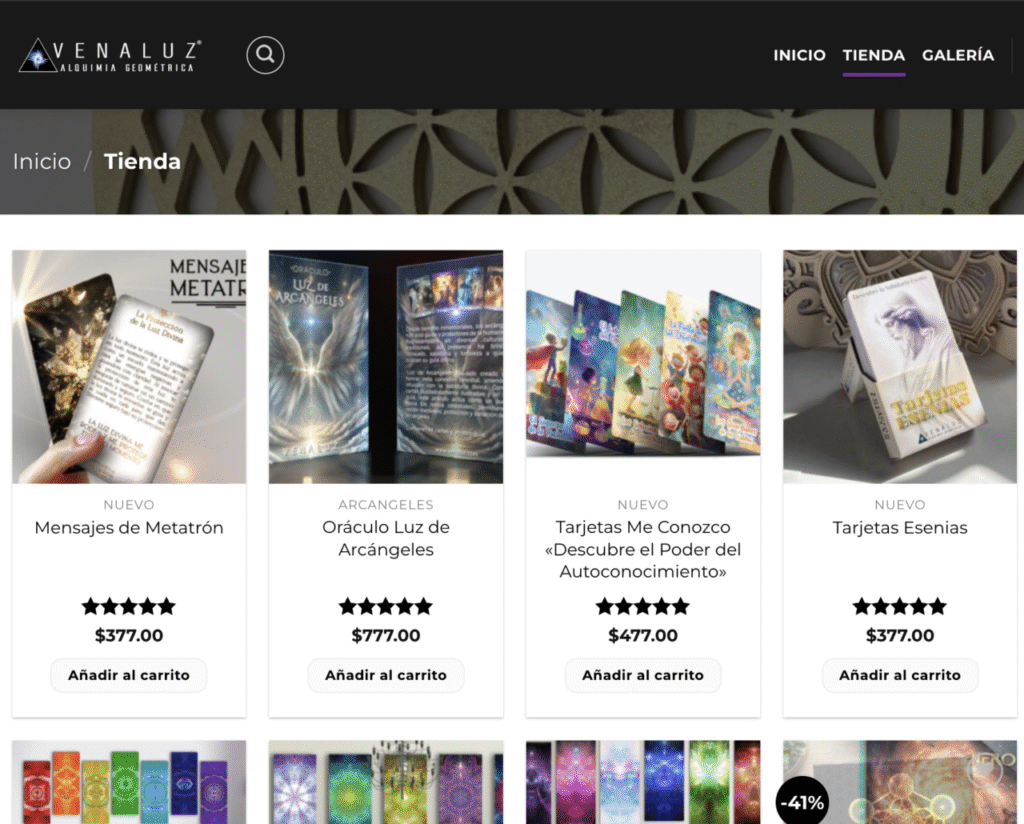Click the Venaluz logo
This screenshot has height=824, width=1024.
click(110, 55)
